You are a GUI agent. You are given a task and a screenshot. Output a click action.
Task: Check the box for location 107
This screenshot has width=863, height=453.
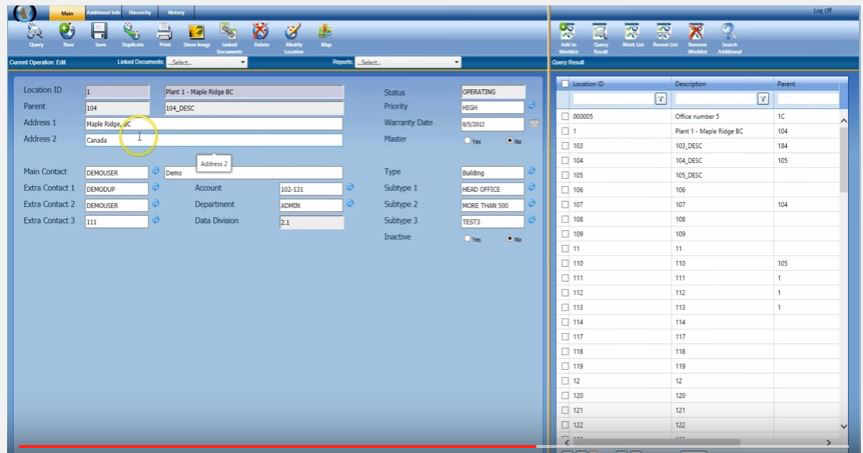(x=565, y=204)
